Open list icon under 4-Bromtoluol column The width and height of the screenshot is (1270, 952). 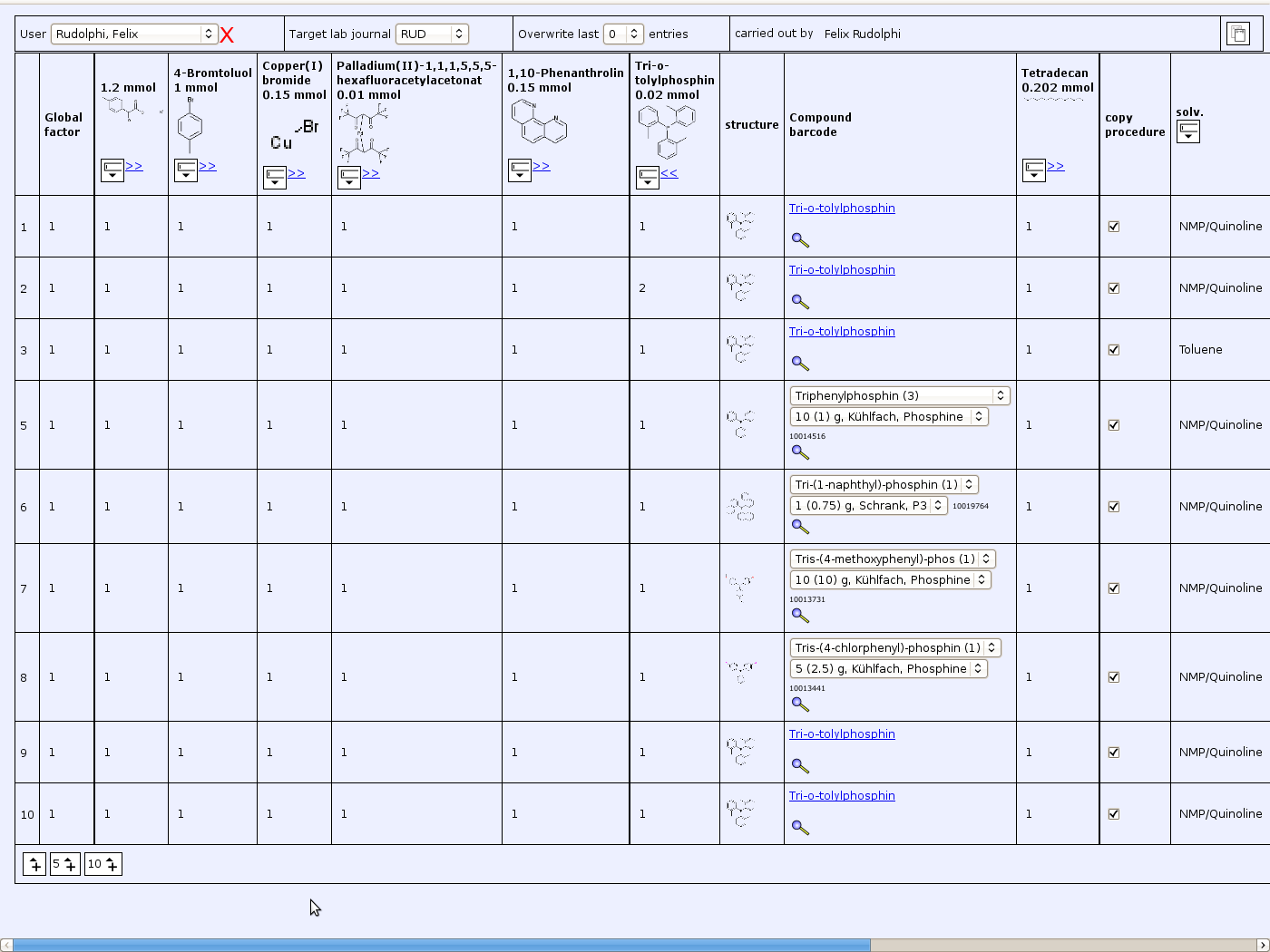186,170
